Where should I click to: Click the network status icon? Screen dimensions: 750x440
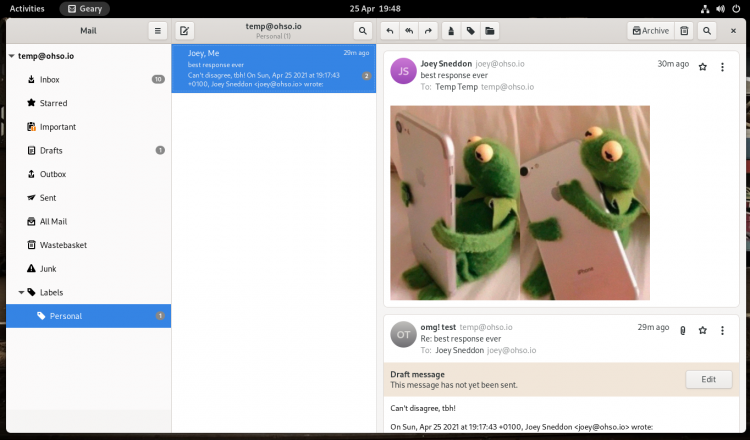coord(705,9)
